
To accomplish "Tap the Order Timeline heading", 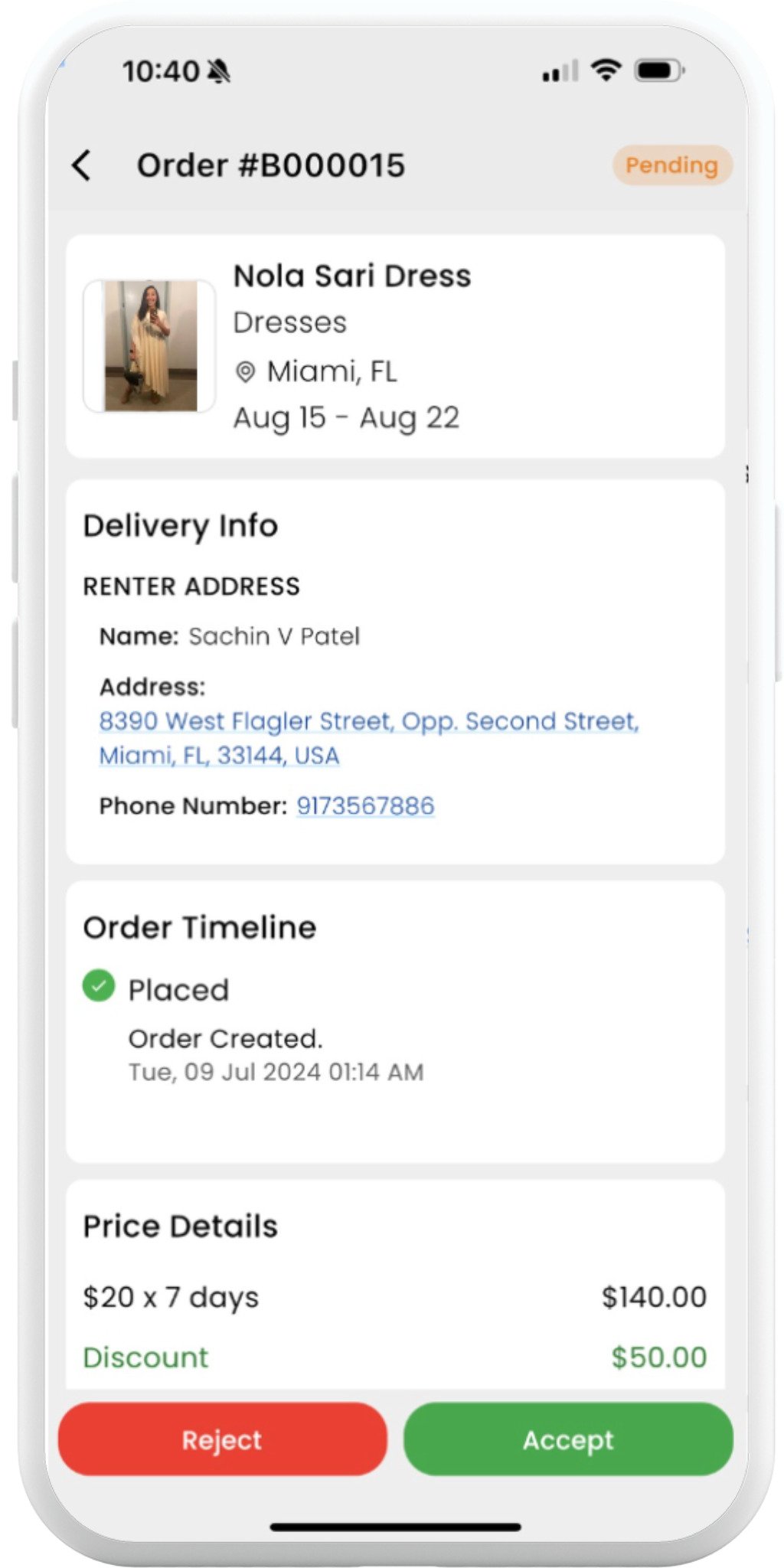I will (x=200, y=927).
